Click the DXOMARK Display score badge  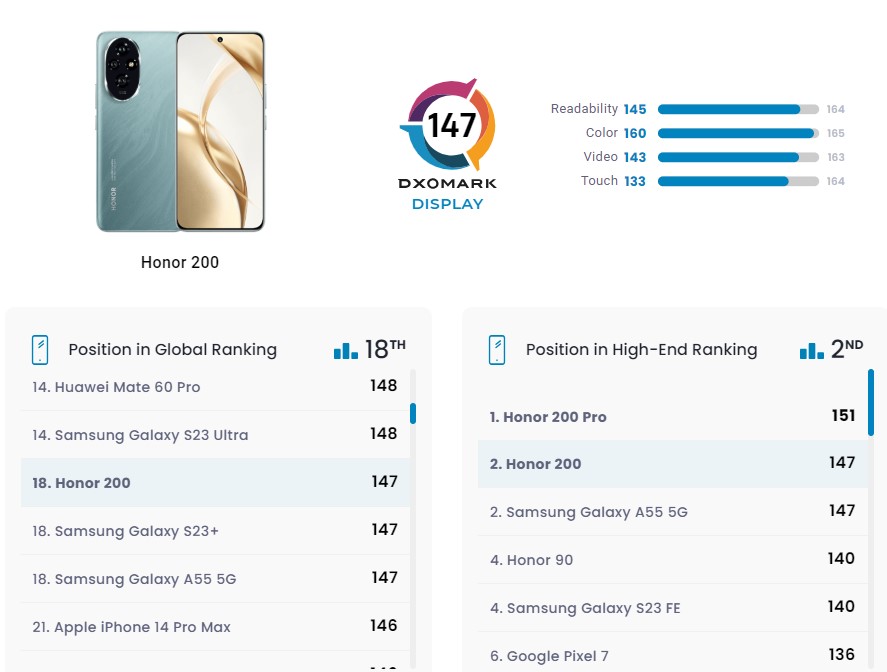(x=447, y=144)
